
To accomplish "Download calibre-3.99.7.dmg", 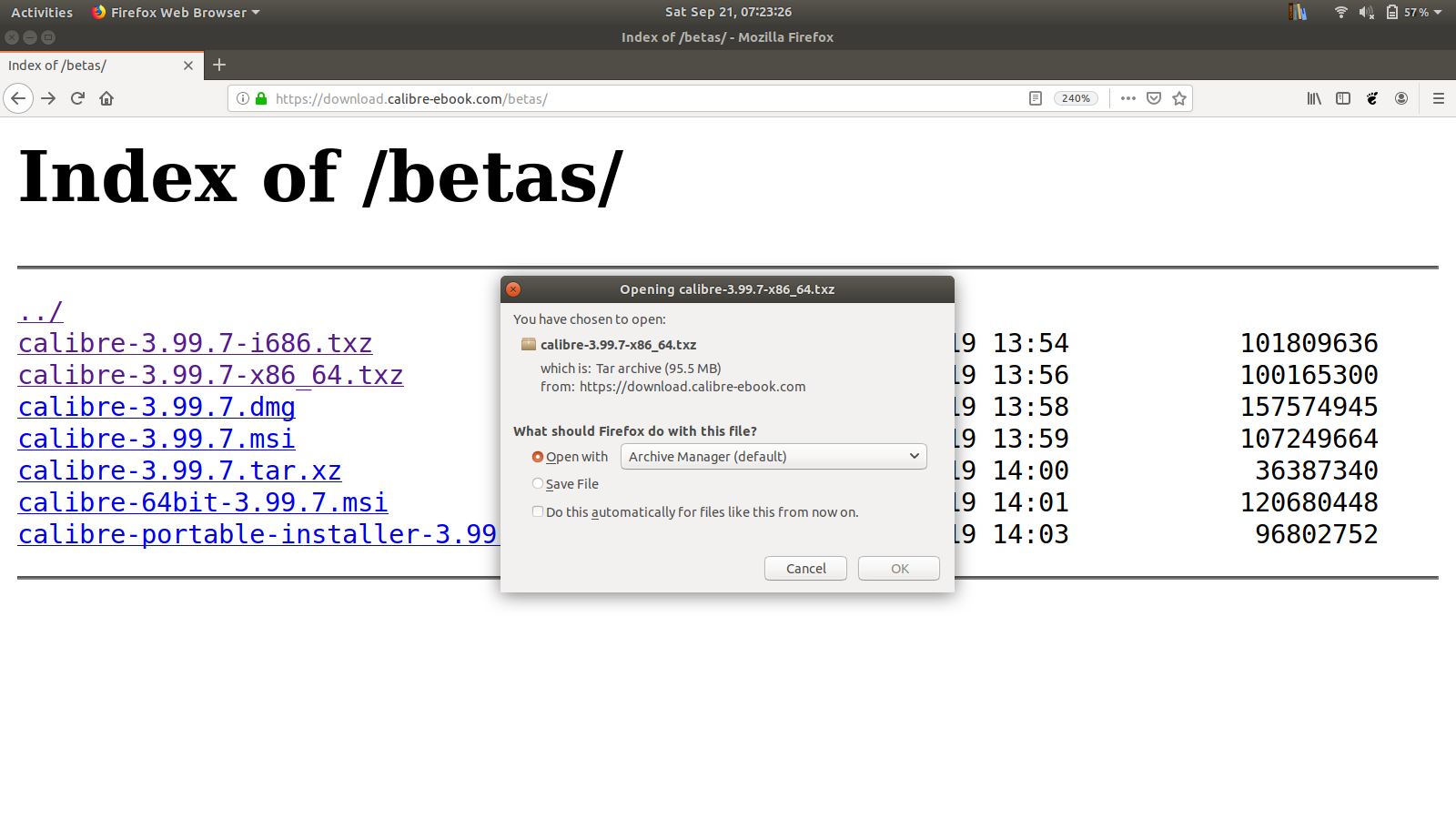I will coord(157,407).
